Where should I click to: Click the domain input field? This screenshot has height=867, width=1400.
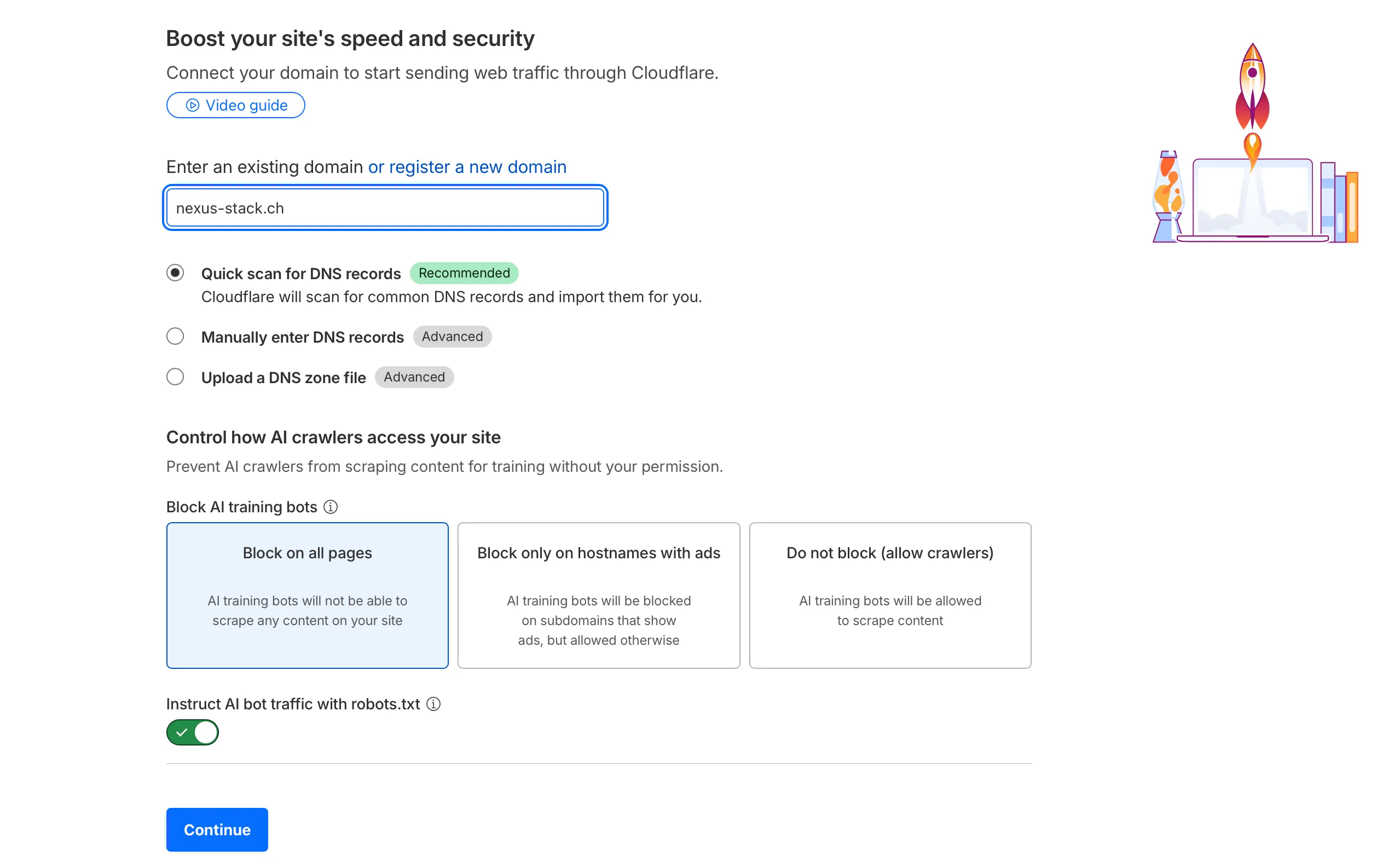click(x=385, y=208)
